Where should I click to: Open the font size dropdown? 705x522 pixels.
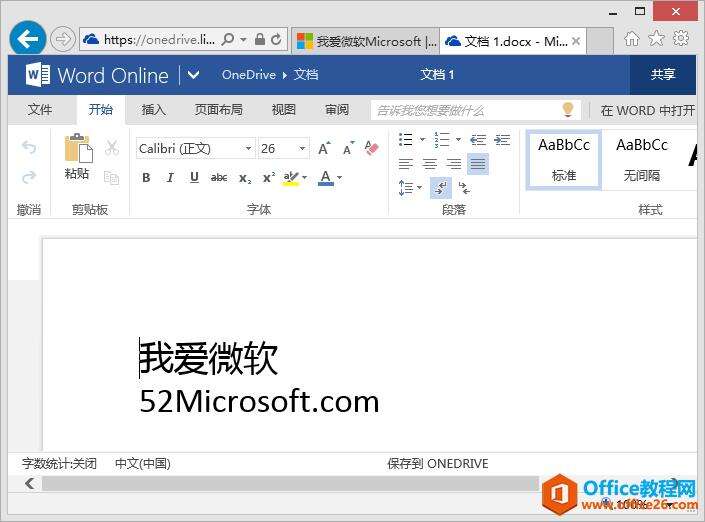point(302,149)
